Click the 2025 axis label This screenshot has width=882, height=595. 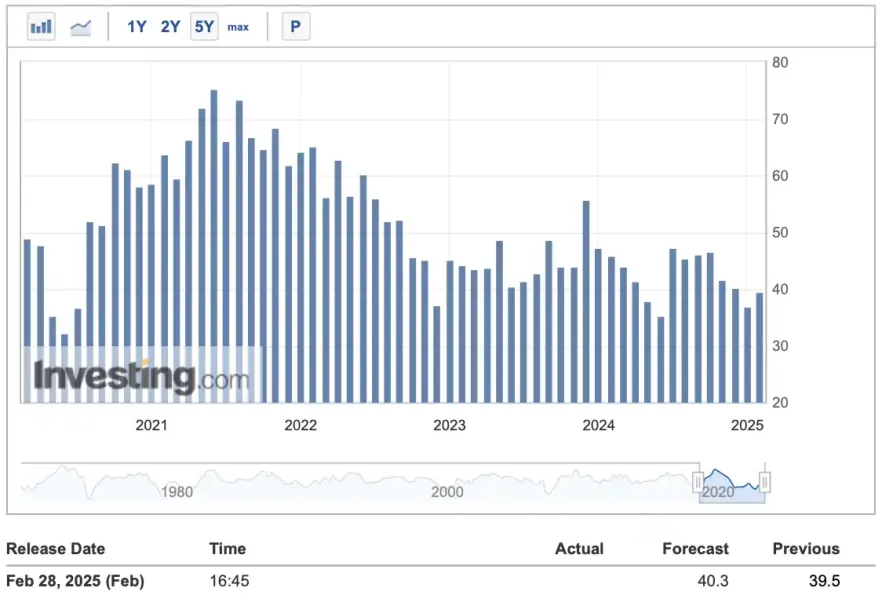point(746,425)
